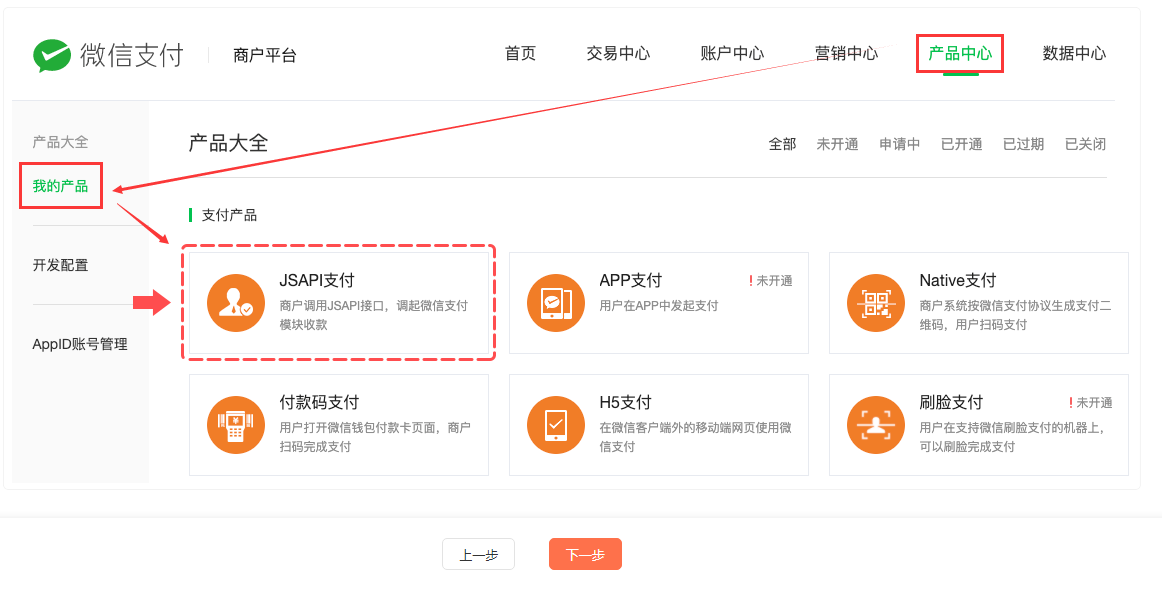Open the 刷脸支付 face scan icon
Viewport: 1162px width, 590px height.
876,425
